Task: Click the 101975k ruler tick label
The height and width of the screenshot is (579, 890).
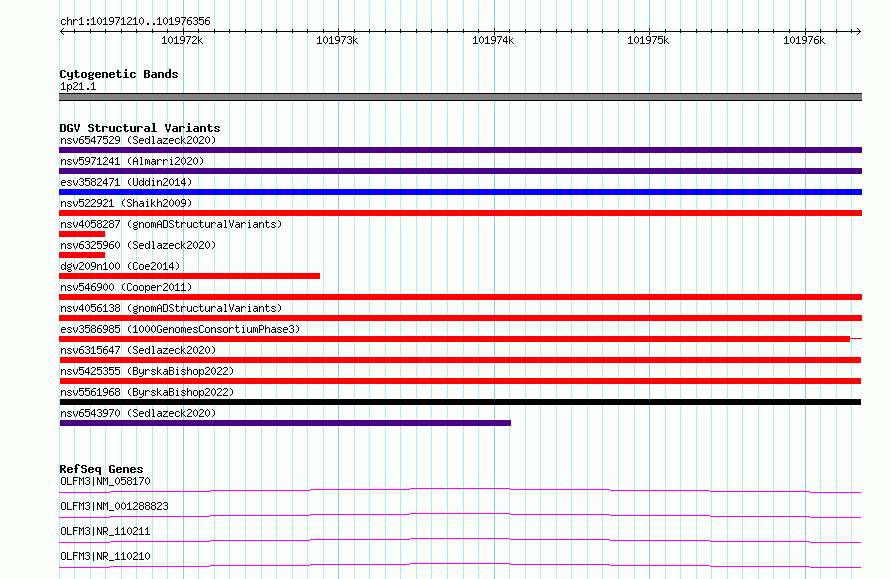Action: click(648, 40)
